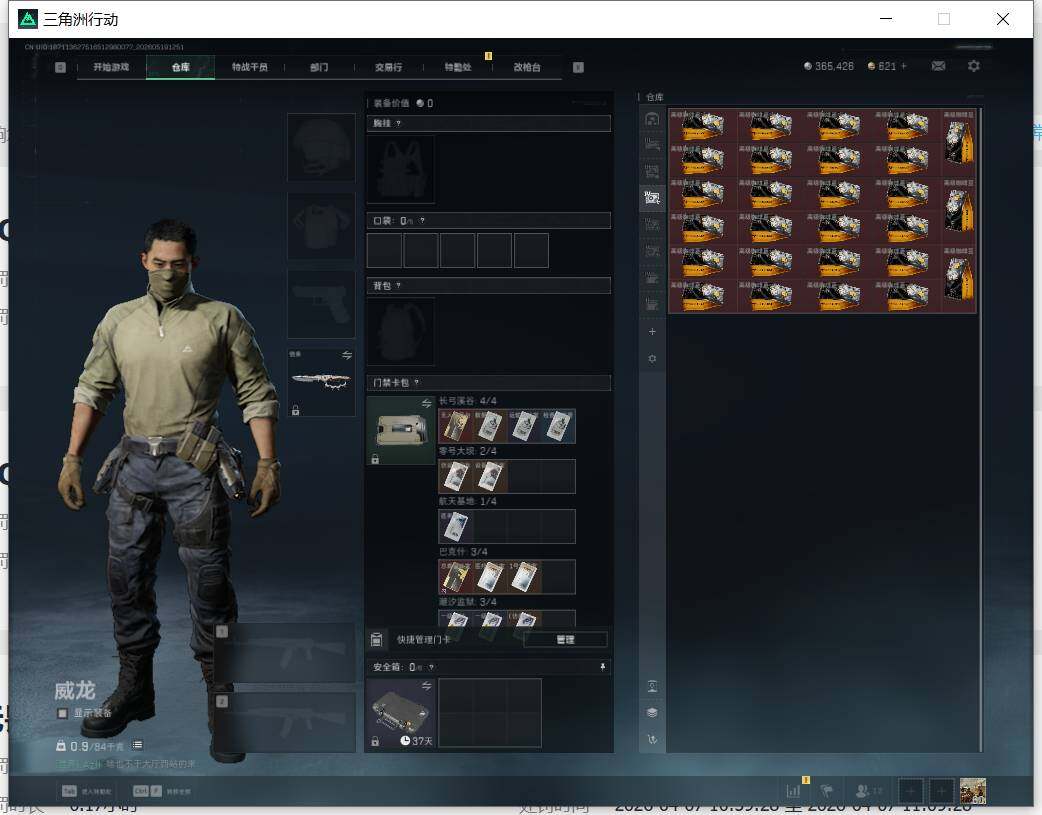Select first keycard in 零号大坝 row

tap(455, 477)
